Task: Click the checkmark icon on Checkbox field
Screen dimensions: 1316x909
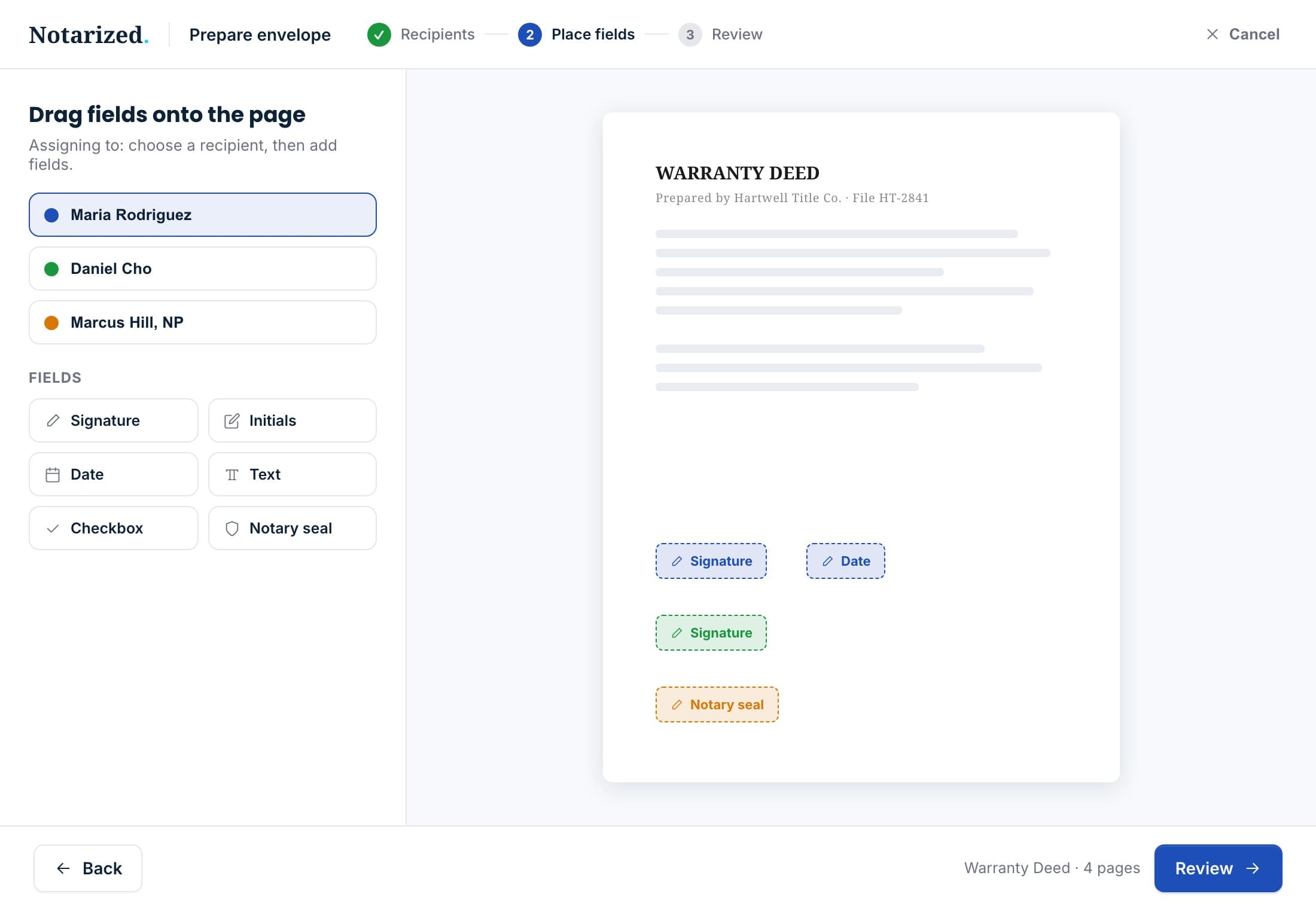Action: tap(53, 528)
